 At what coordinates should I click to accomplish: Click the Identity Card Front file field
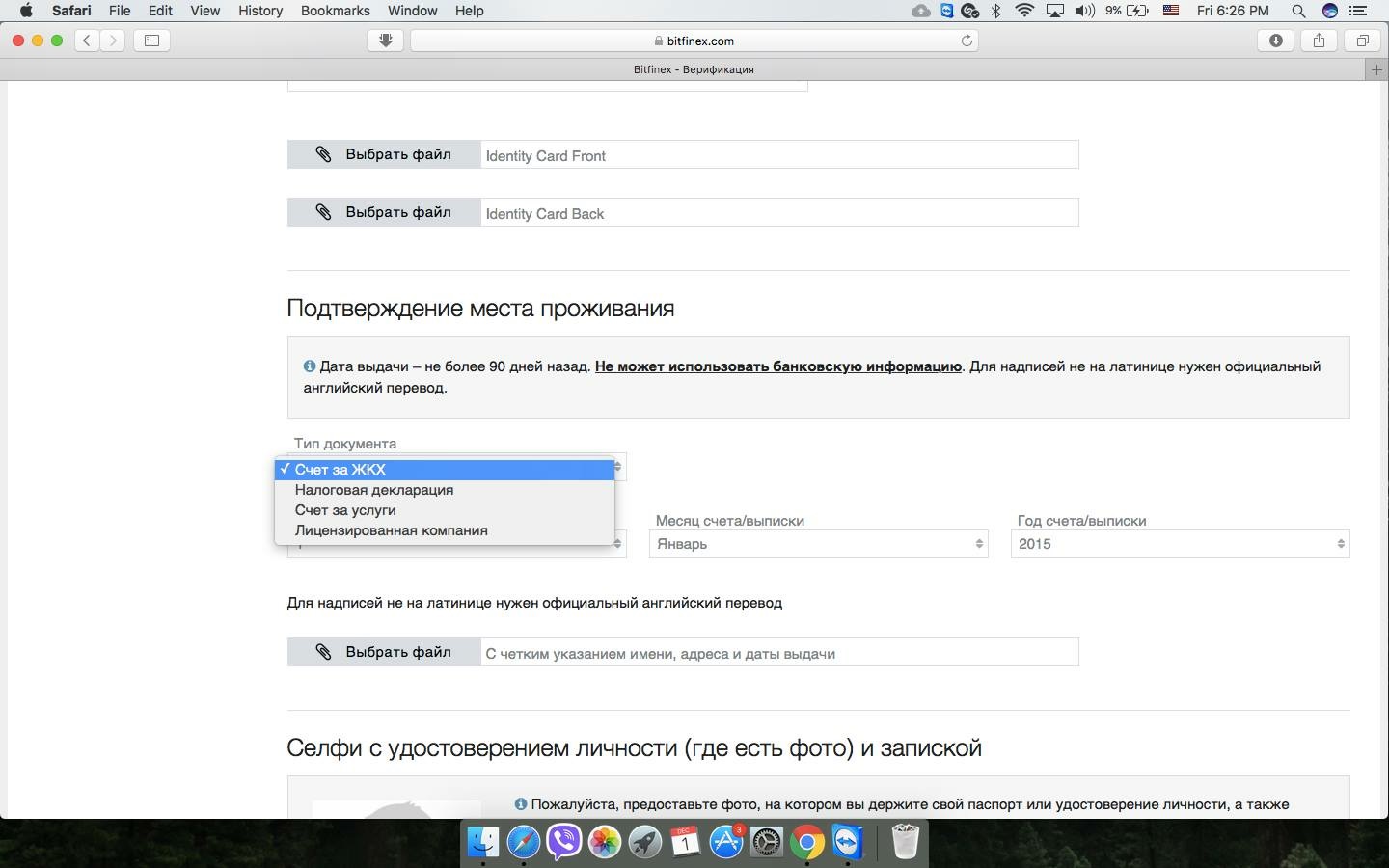(779, 154)
